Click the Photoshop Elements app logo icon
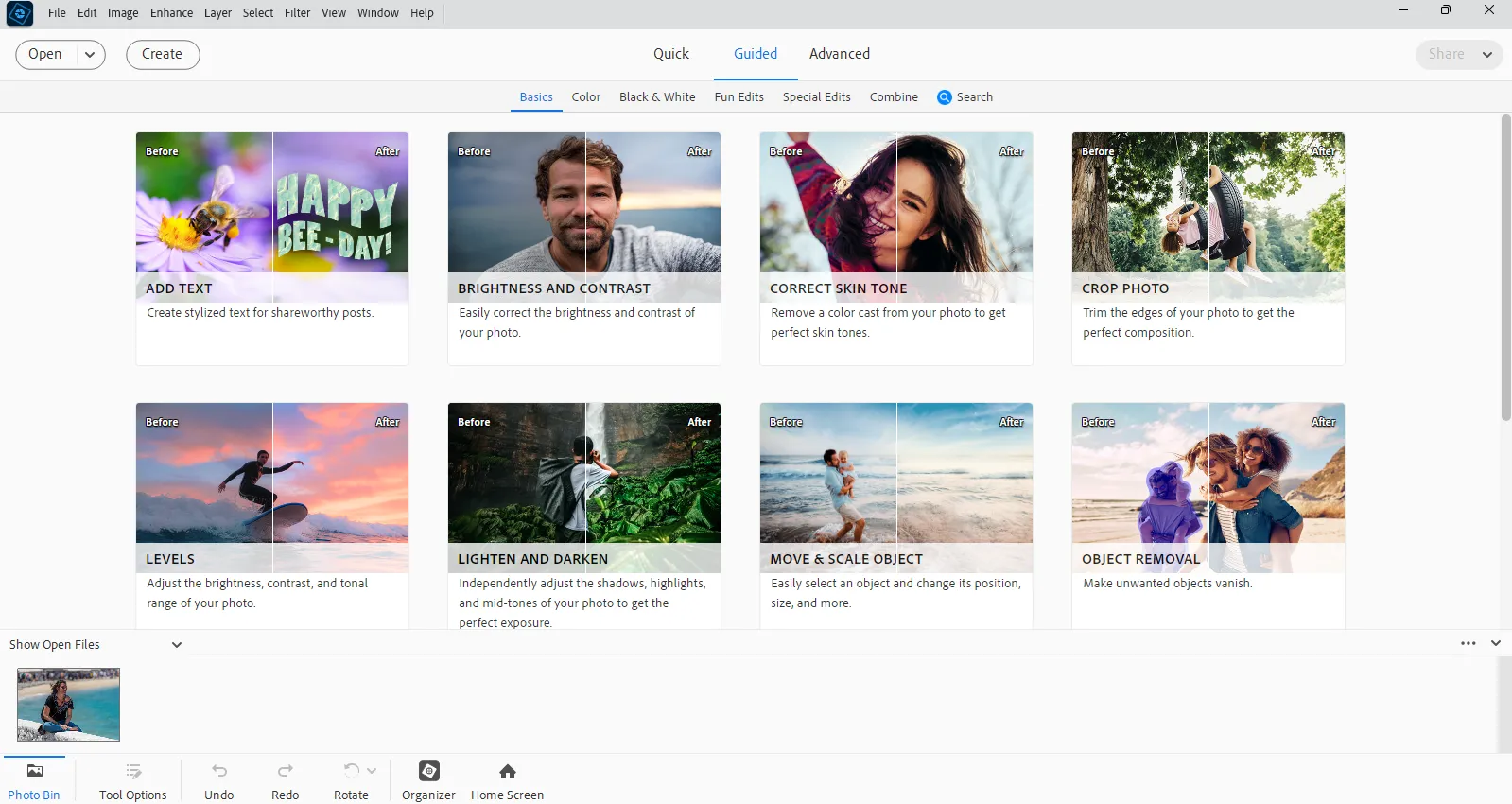 (x=20, y=13)
